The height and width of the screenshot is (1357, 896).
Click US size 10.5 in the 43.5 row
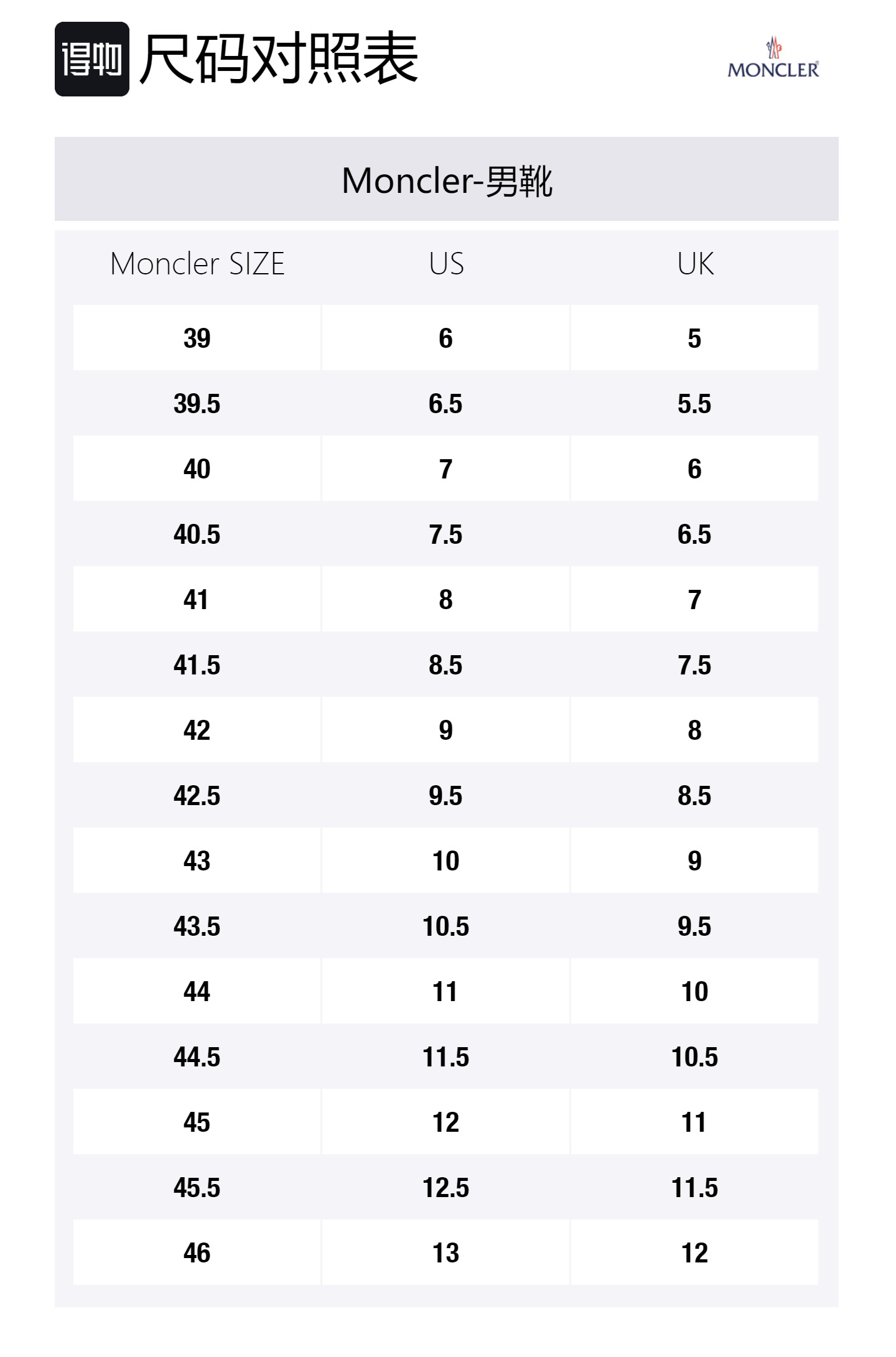pyautogui.click(x=446, y=926)
